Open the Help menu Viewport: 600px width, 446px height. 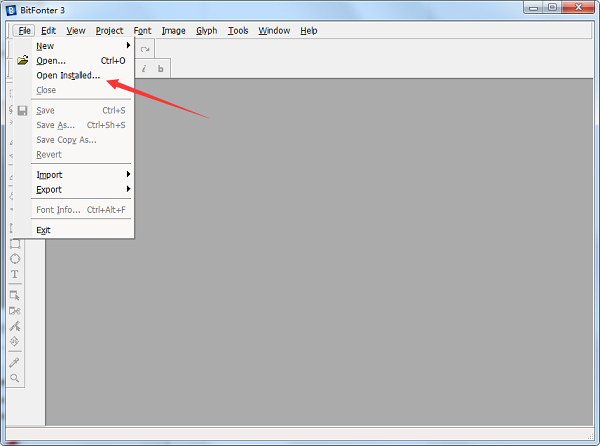pos(308,31)
